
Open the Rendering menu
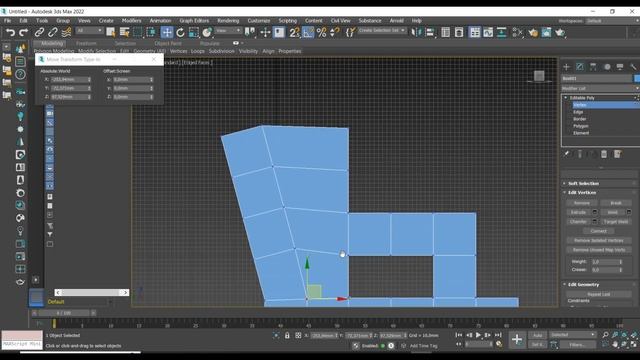(x=228, y=20)
